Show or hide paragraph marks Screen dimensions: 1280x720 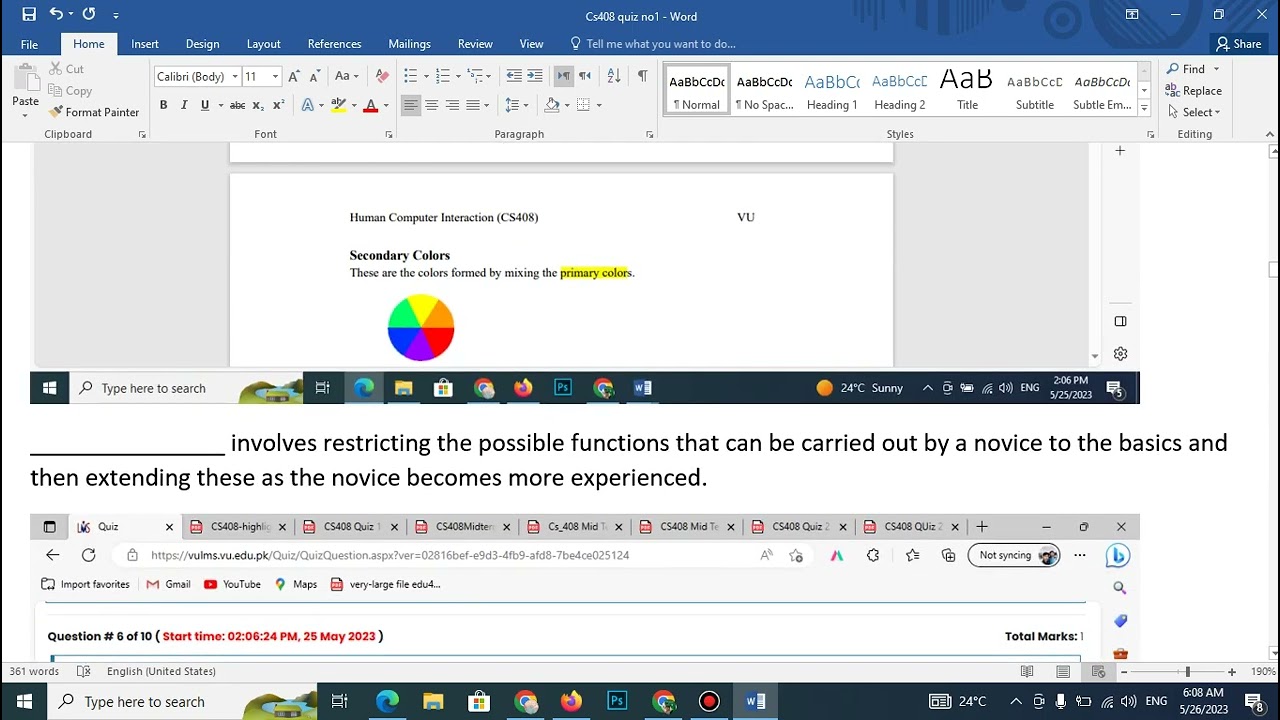pos(642,76)
